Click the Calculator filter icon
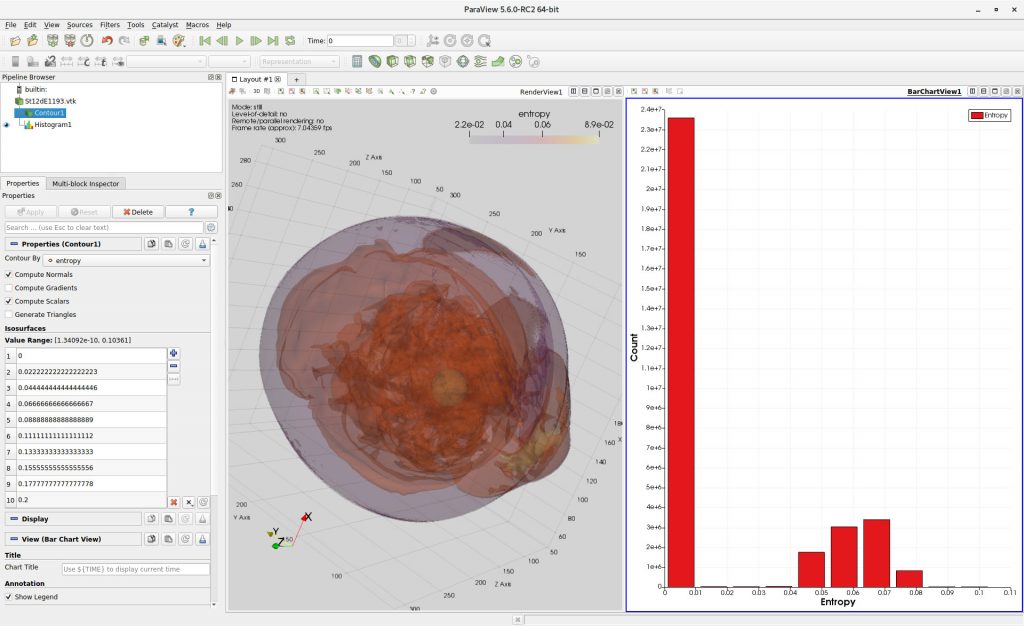This screenshot has height=626, width=1024. 358,61
